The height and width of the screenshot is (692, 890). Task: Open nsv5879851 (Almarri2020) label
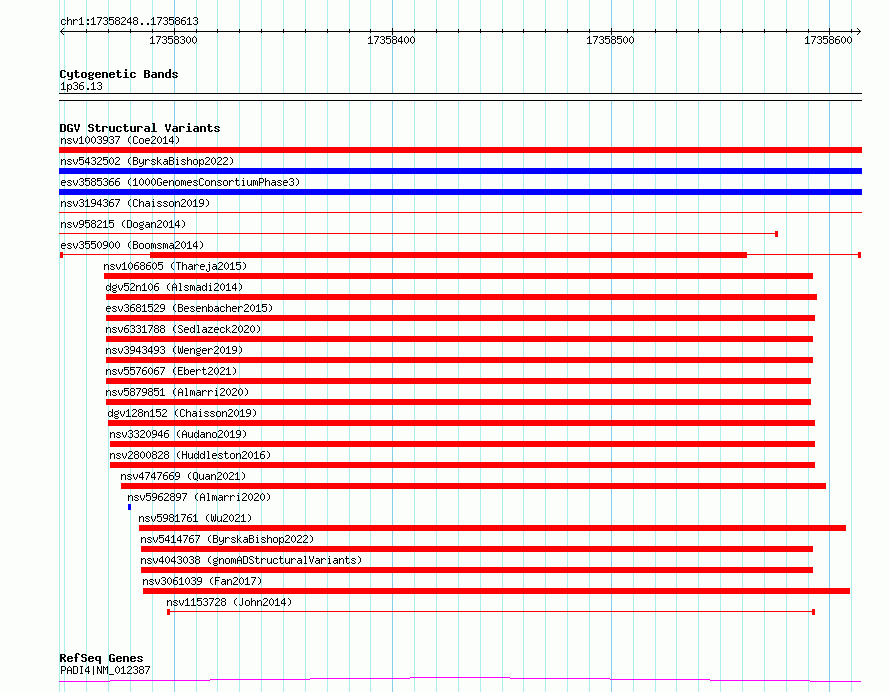coord(177,392)
